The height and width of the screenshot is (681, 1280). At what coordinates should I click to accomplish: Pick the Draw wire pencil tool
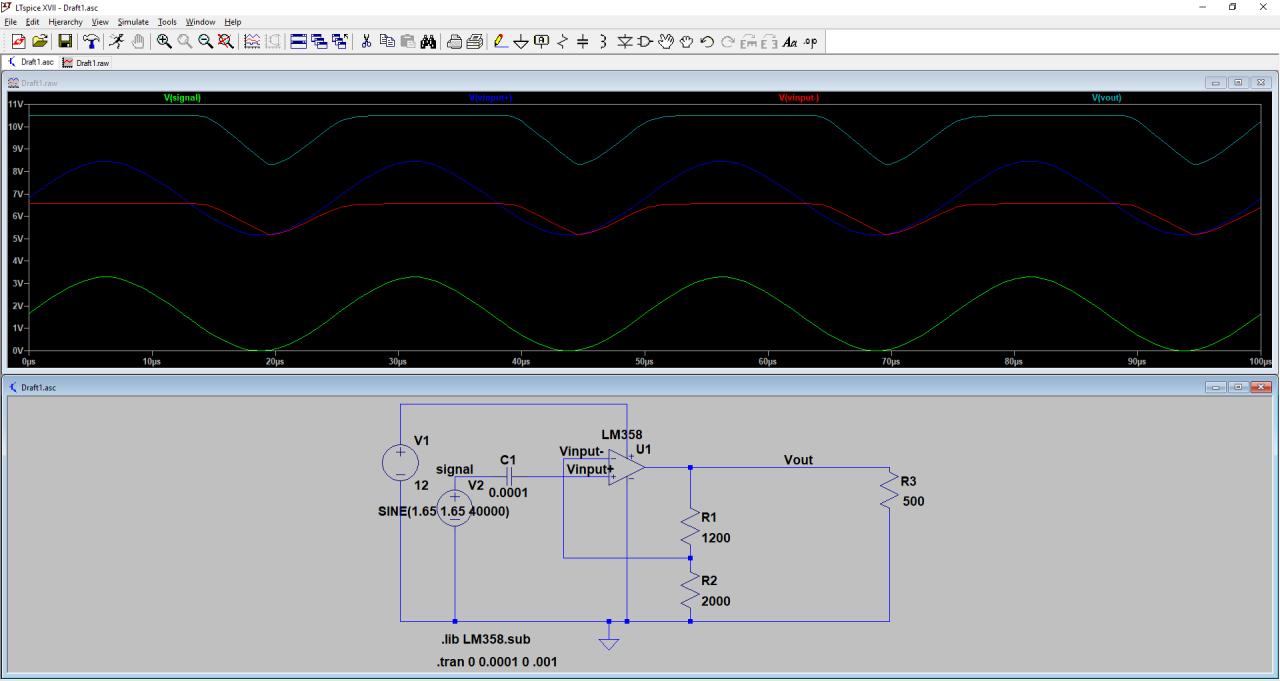pos(501,41)
